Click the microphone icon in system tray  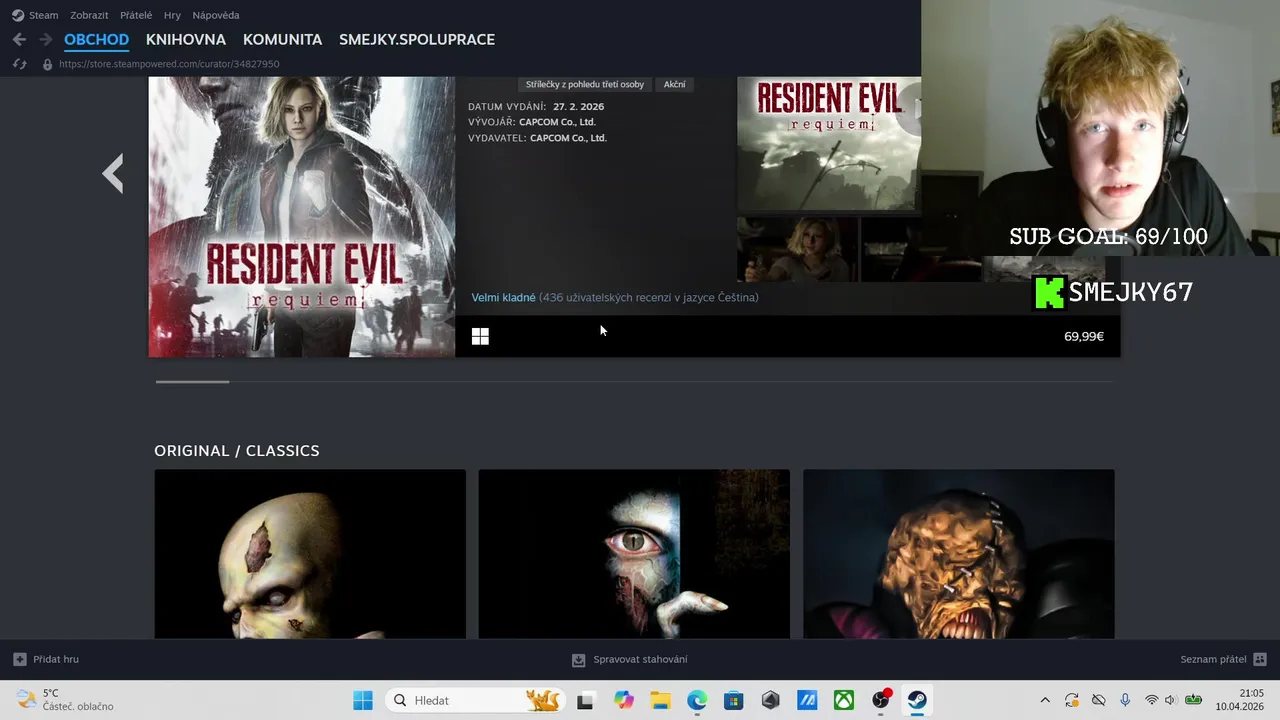pos(1125,700)
